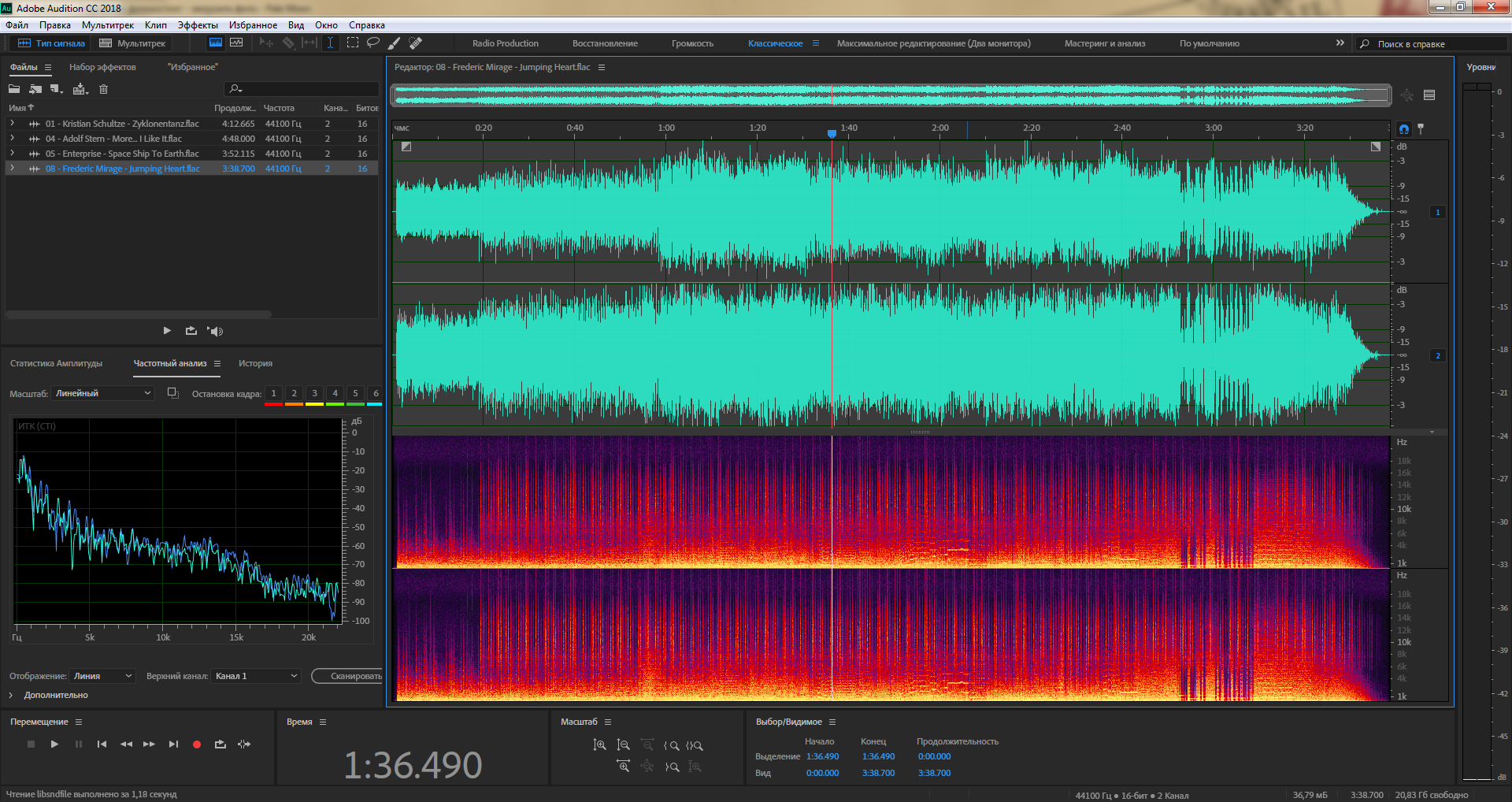Click Zoom In at In Point icon
Screen dimensions: 1512x802
pos(671,745)
